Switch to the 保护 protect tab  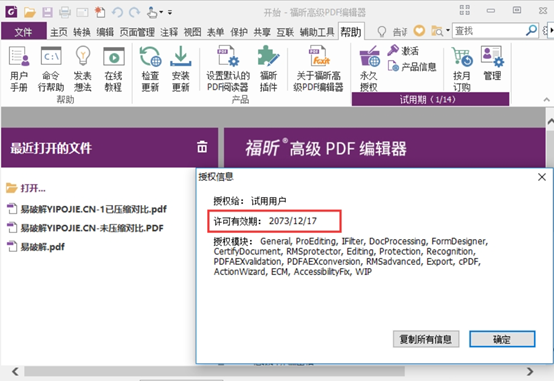click(239, 32)
